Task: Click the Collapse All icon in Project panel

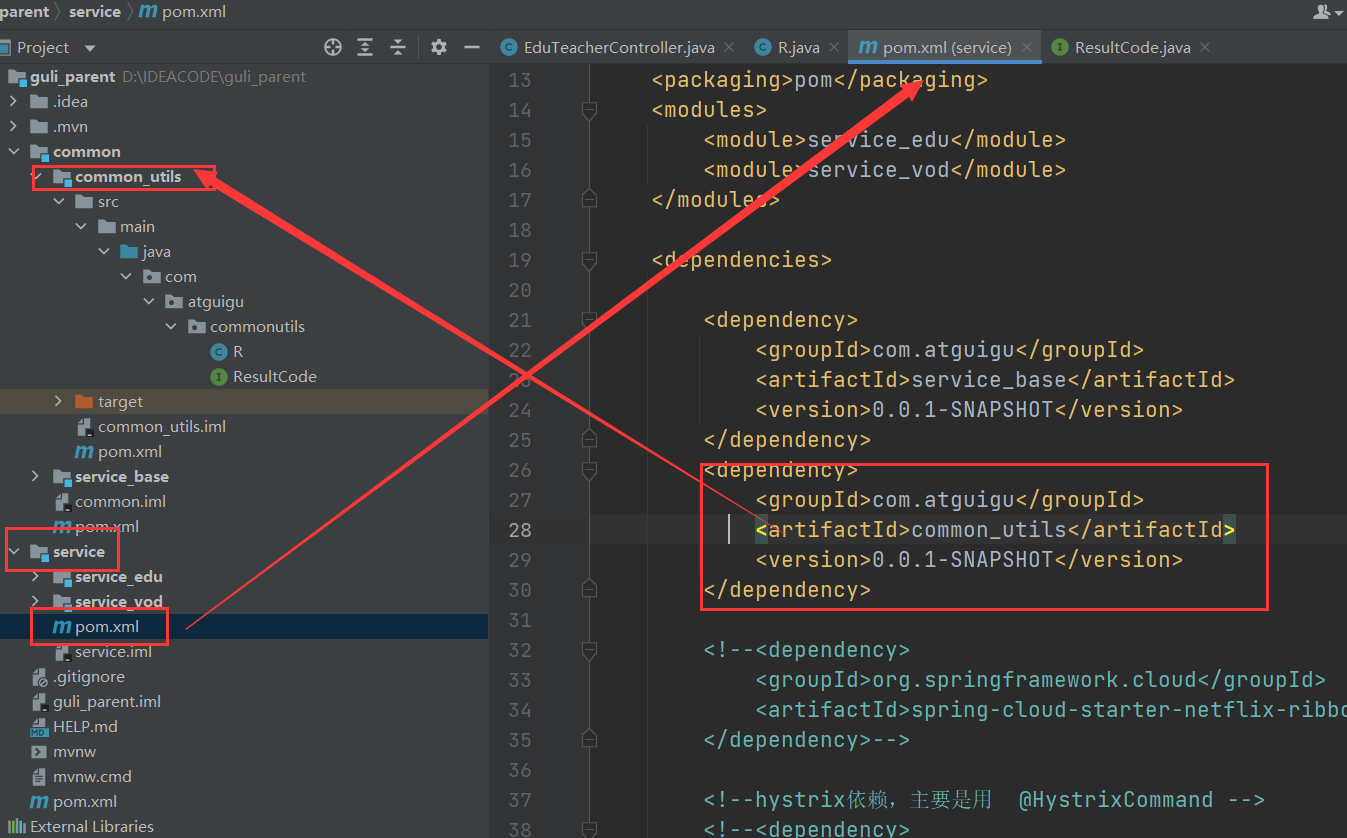Action: (x=398, y=47)
